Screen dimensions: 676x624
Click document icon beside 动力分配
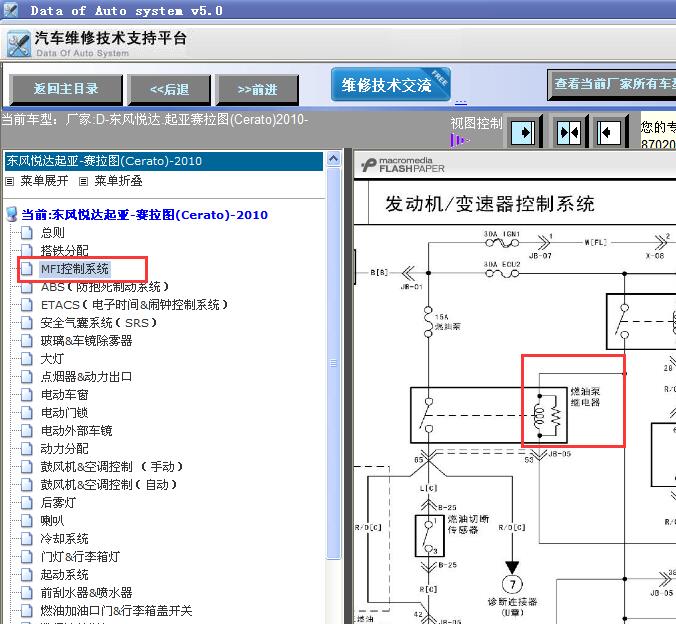[x=27, y=448]
